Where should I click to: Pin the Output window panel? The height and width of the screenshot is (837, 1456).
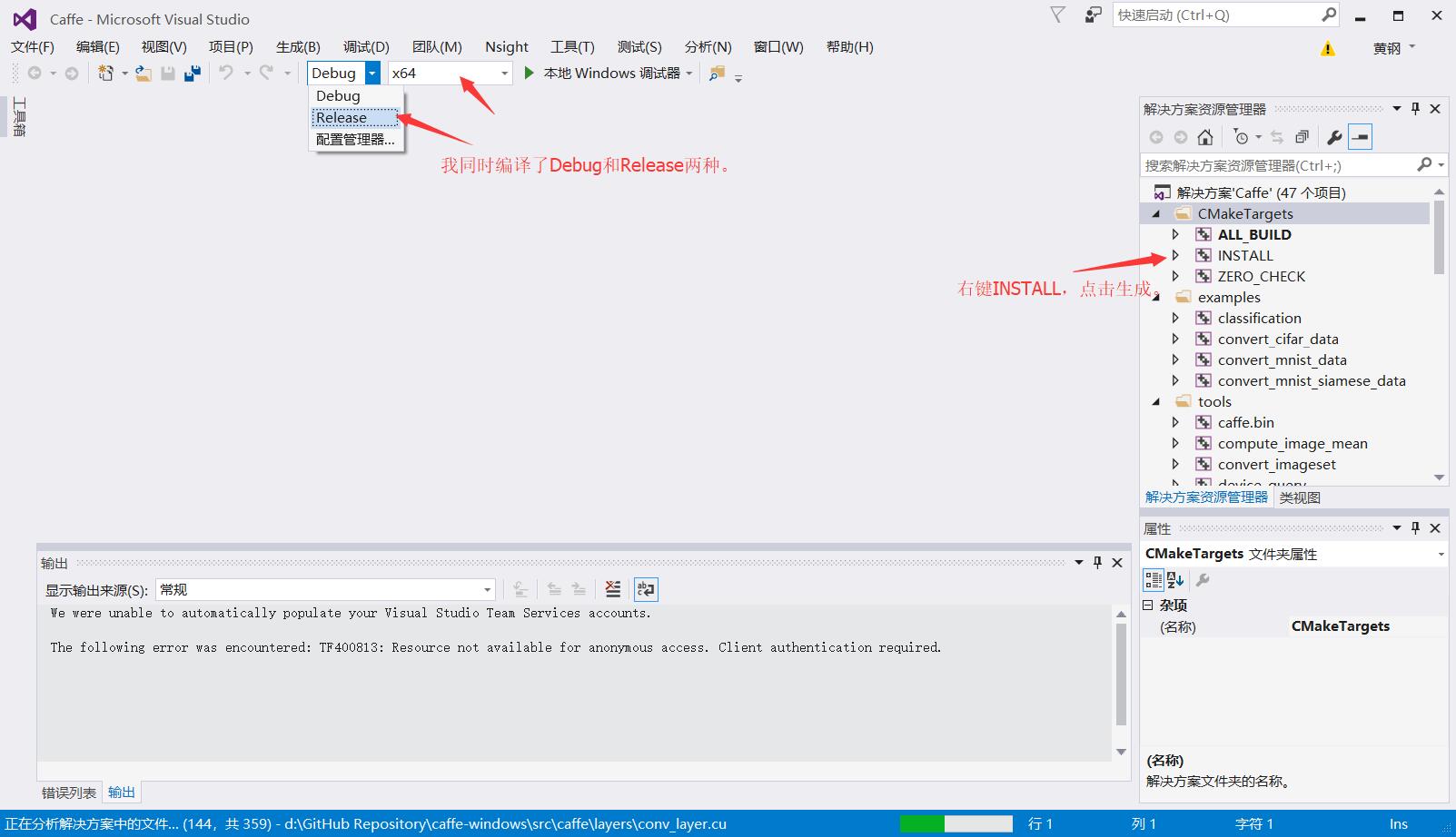(x=1097, y=563)
